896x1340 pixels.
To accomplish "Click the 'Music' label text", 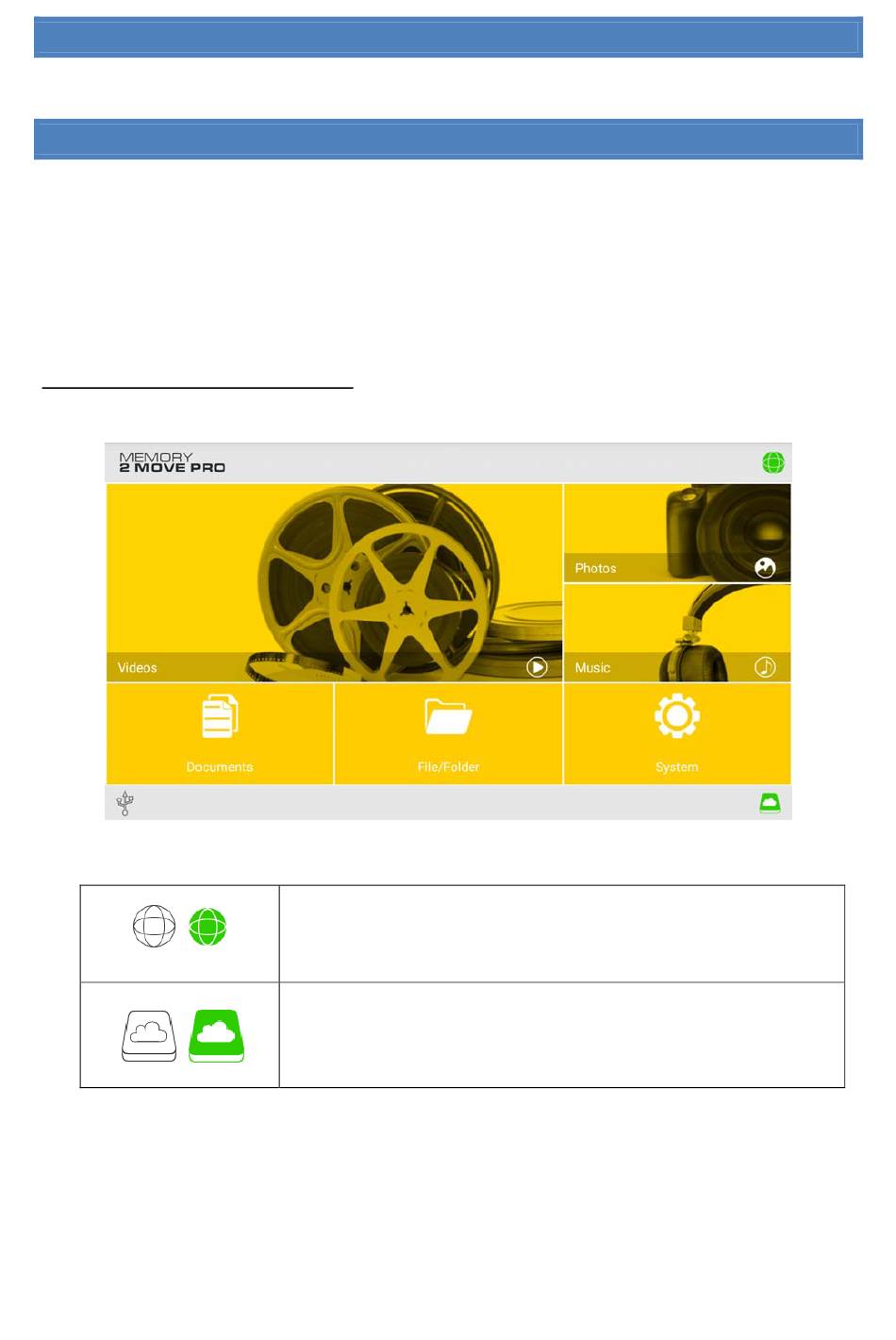I will (592, 667).
